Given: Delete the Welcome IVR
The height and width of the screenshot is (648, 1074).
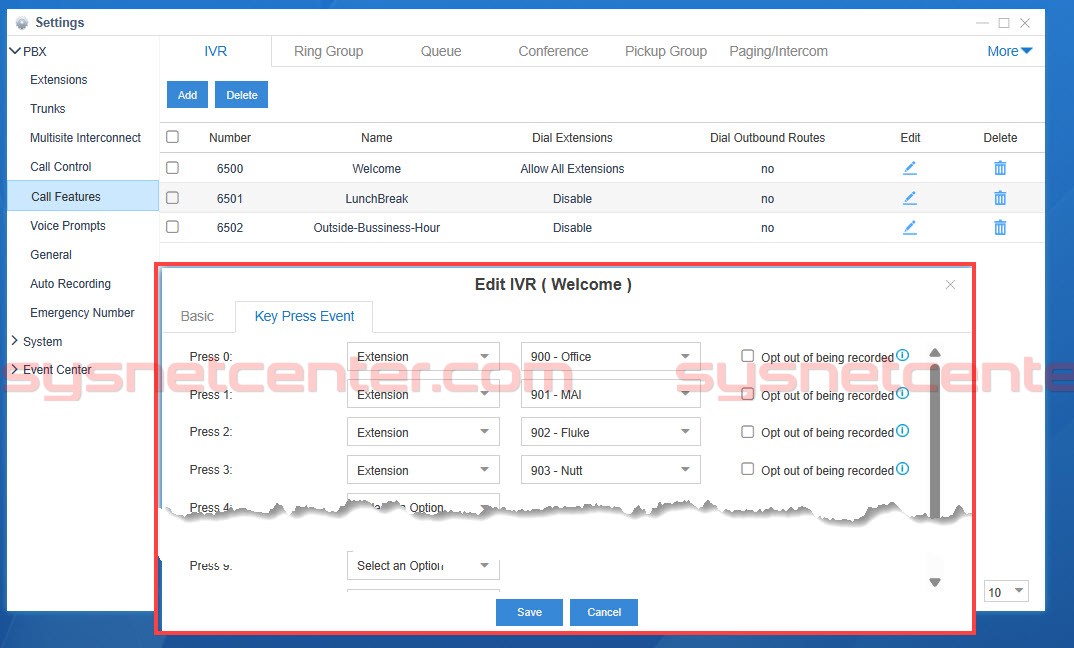Looking at the screenshot, I should tap(999, 168).
